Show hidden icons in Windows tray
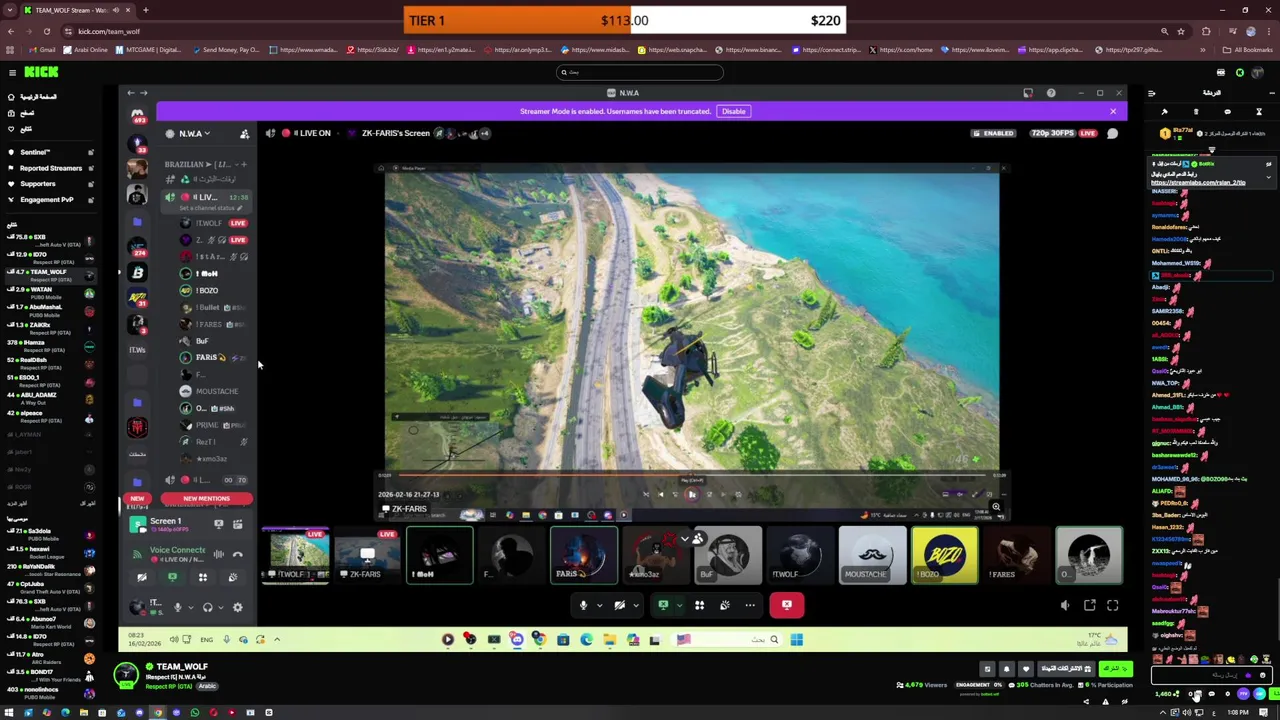This screenshot has width=1280, height=720. click(x=1163, y=713)
